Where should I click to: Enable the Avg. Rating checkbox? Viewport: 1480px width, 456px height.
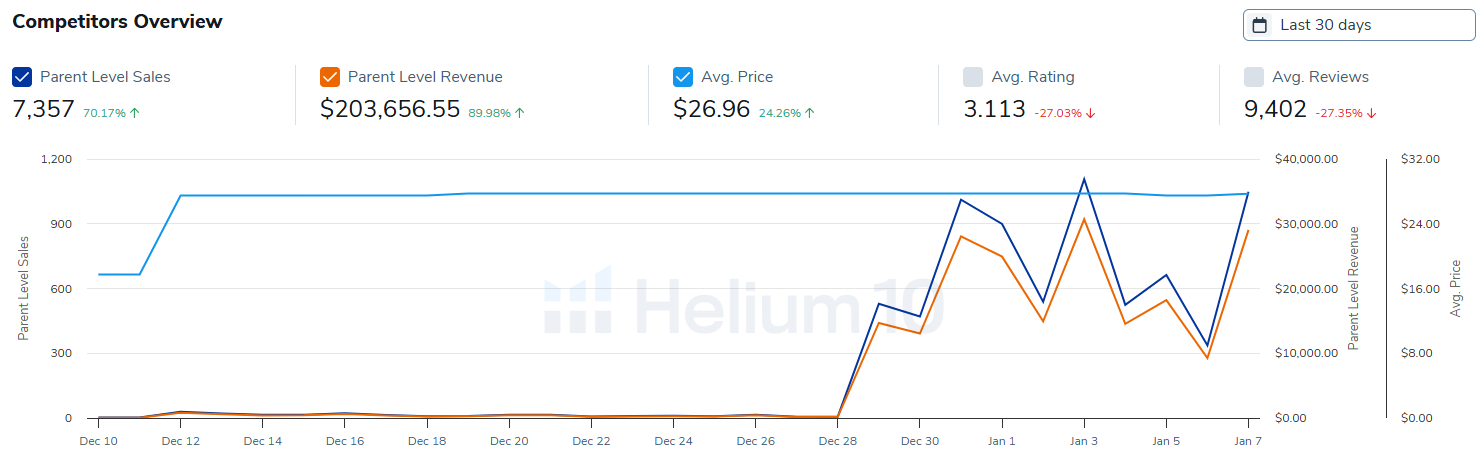972,77
